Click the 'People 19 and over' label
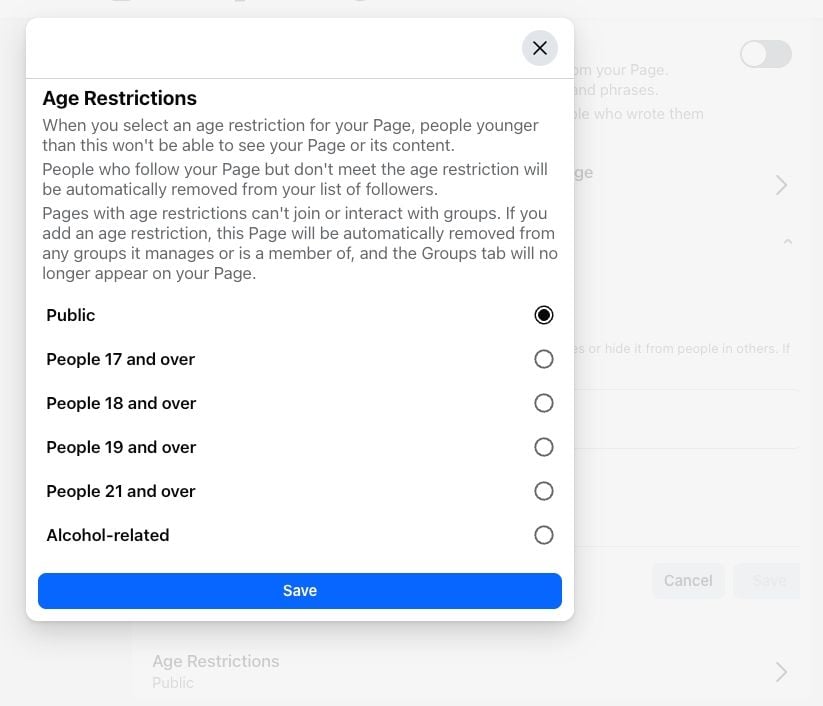 121,447
